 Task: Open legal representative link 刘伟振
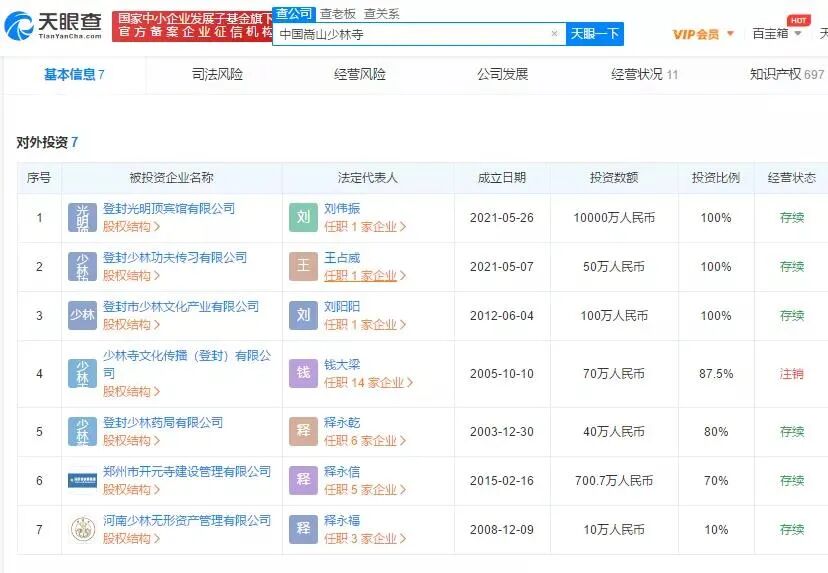tap(342, 209)
